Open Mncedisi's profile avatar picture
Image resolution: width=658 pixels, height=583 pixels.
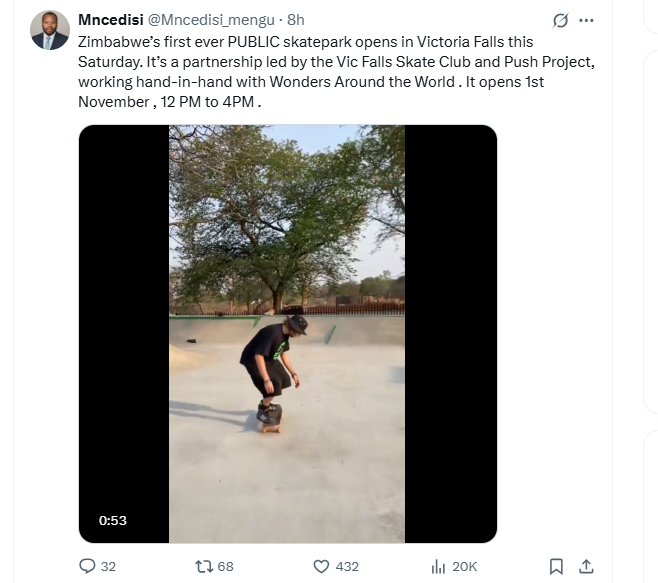[50, 31]
